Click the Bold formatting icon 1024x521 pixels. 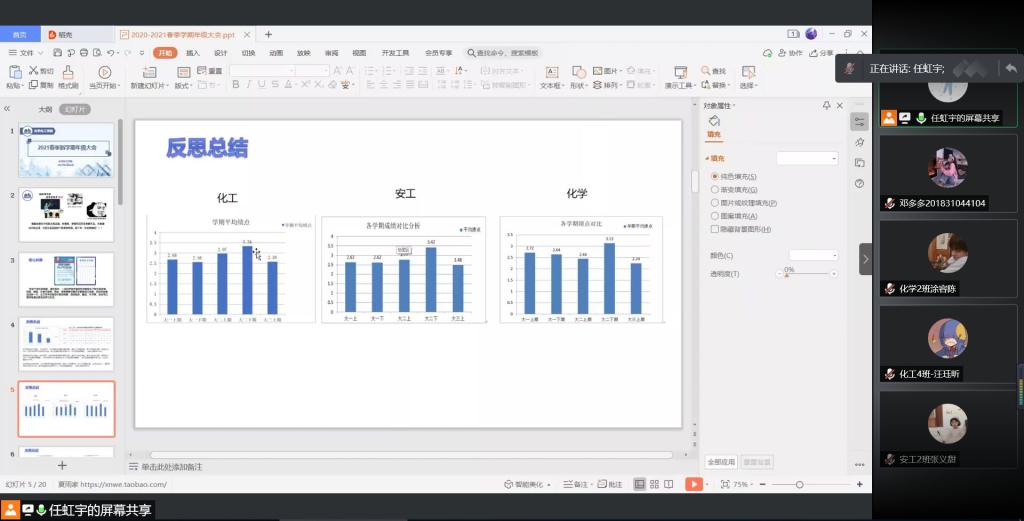point(236,85)
